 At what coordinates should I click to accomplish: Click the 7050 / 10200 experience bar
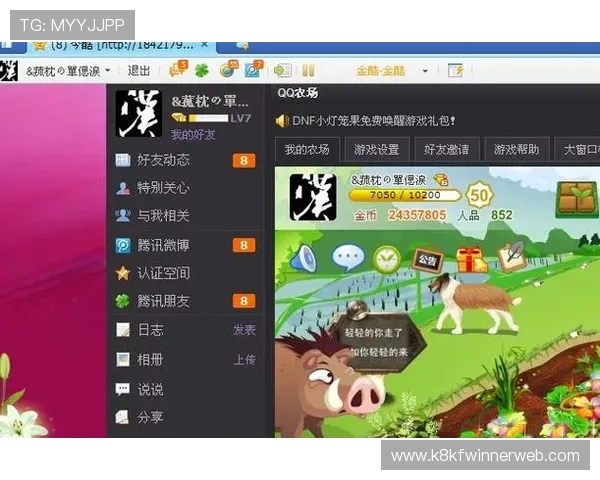(x=405, y=195)
